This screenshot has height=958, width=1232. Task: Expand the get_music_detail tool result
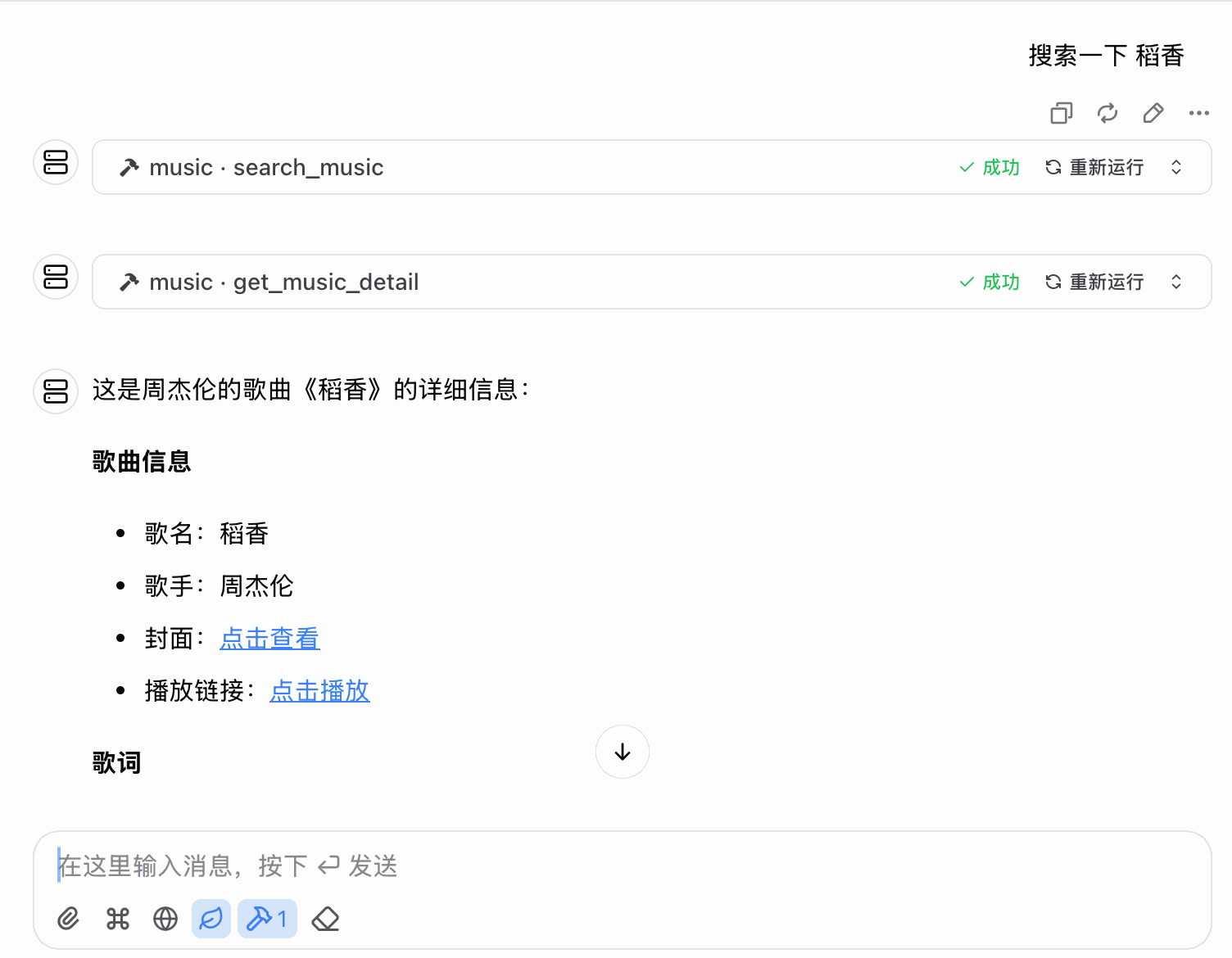click(x=1176, y=282)
